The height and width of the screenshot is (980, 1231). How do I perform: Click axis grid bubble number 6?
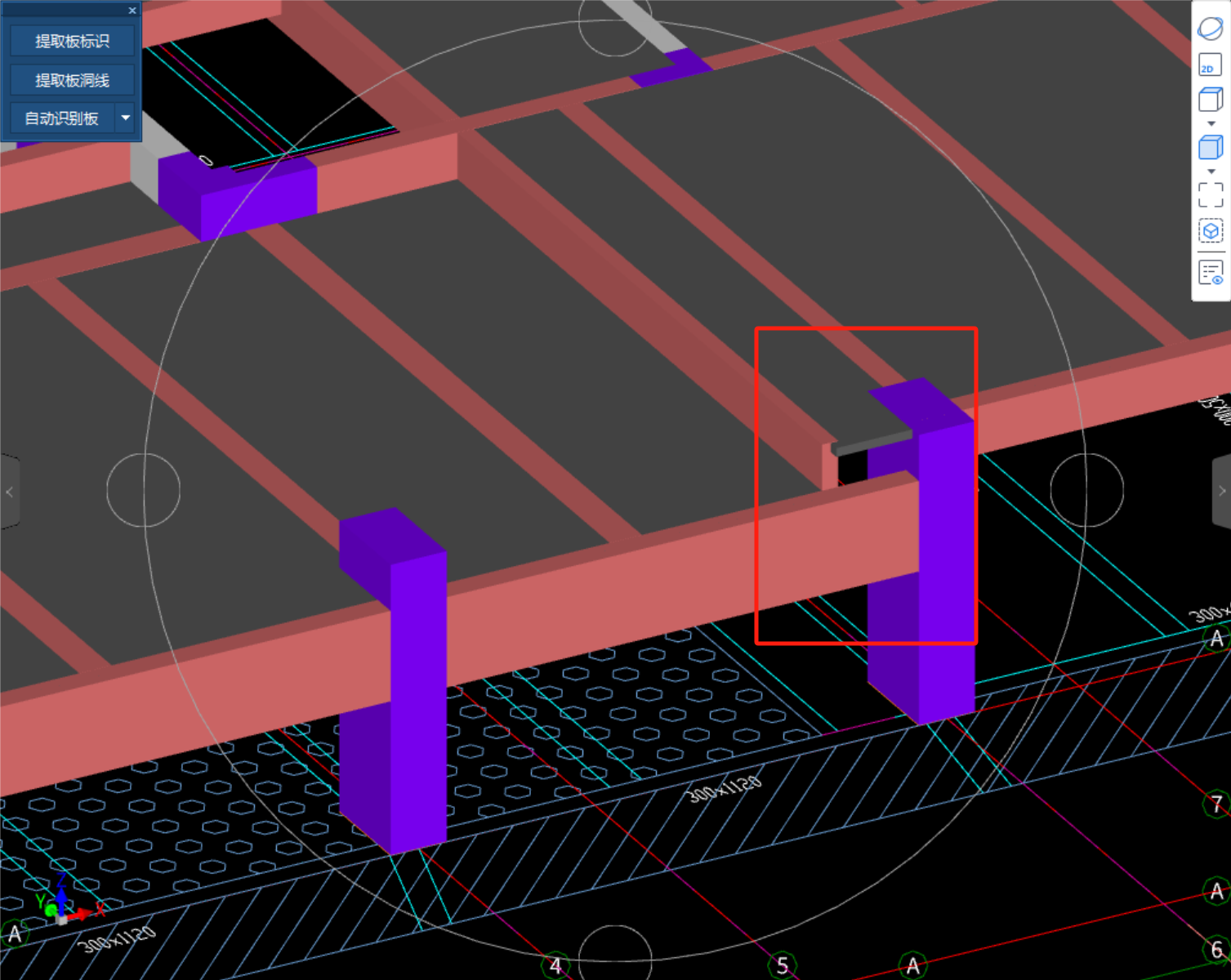pos(1216,950)
